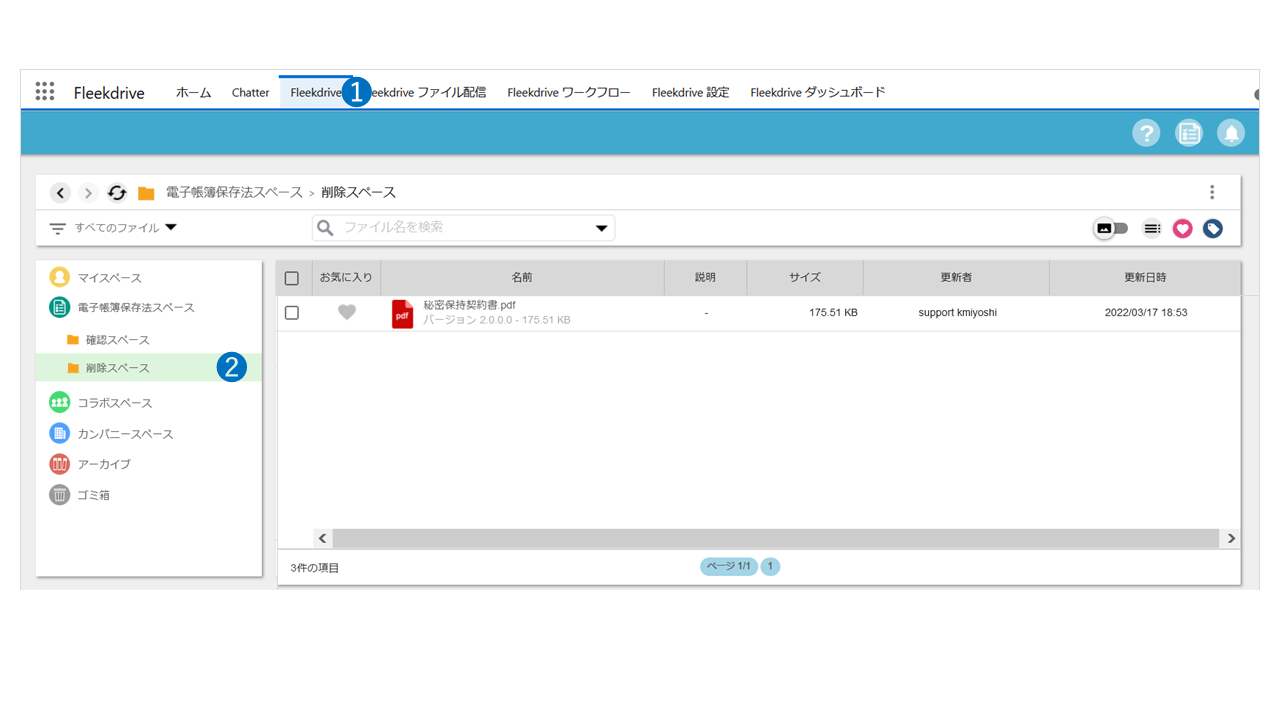
Task: Open the 秘密保持契約書.pdf file name
Action: [x=469, y=305]
